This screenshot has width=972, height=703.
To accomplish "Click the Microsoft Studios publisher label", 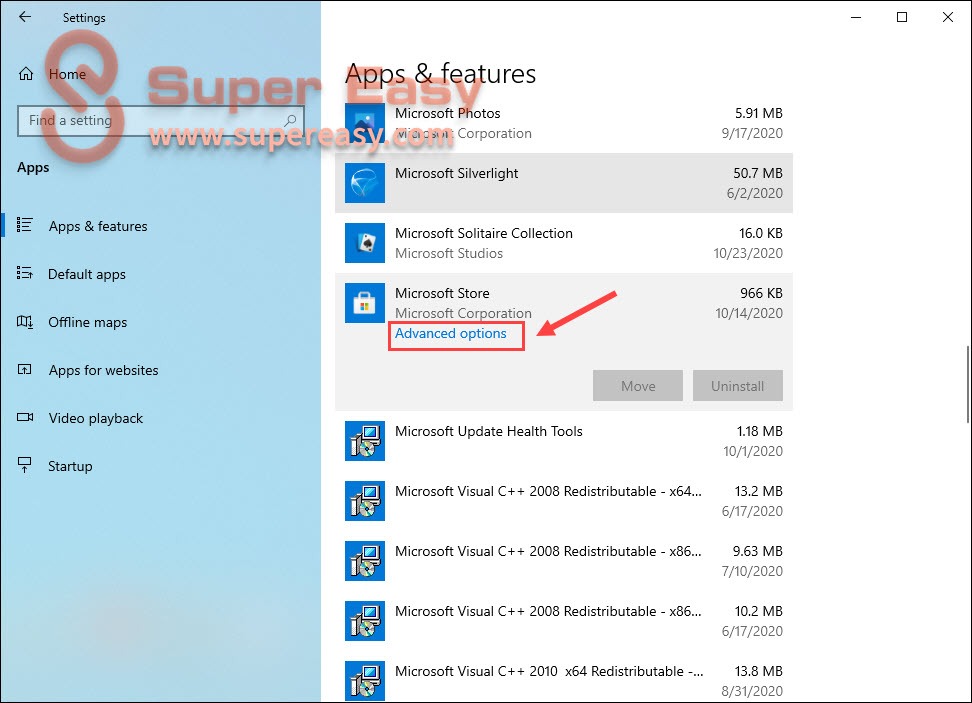I will [x=449, y=254].
